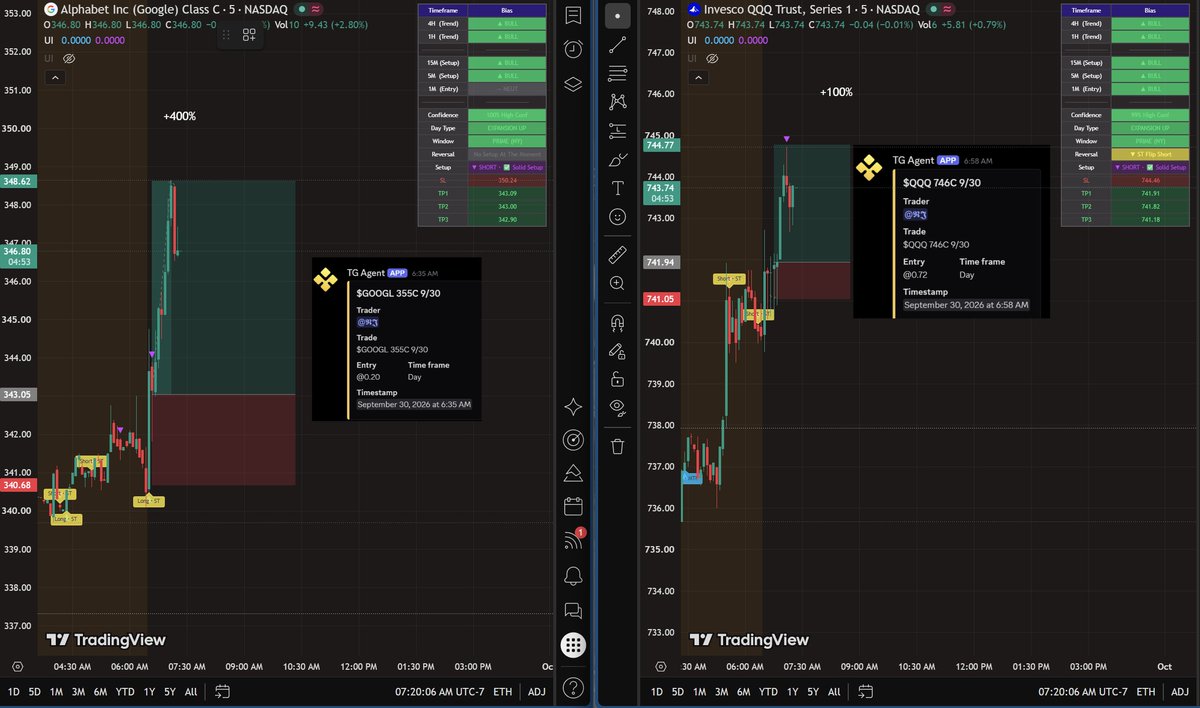
Task: Toggle ADJ adjustment on right chart
Action: [1181, 691]
